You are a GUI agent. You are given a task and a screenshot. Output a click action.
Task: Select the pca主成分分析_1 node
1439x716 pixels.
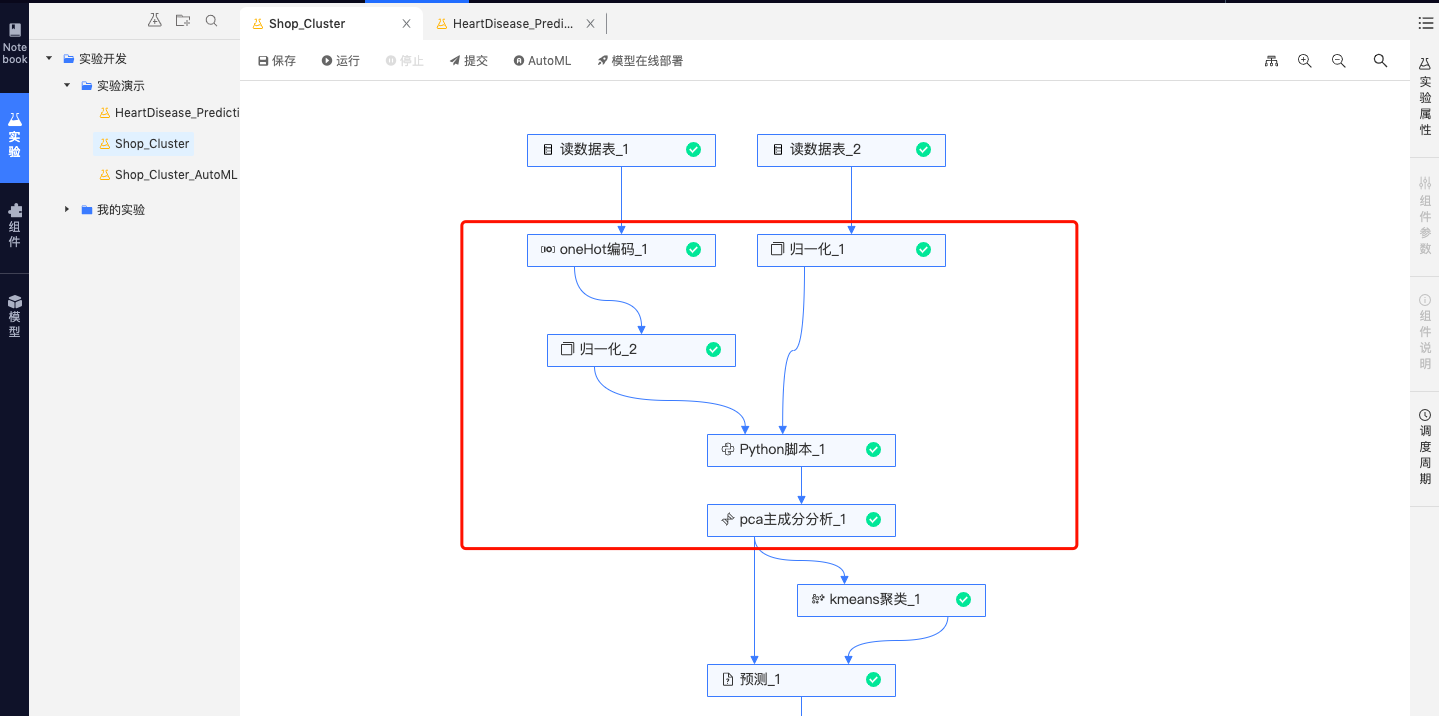[x=801, y=520]
